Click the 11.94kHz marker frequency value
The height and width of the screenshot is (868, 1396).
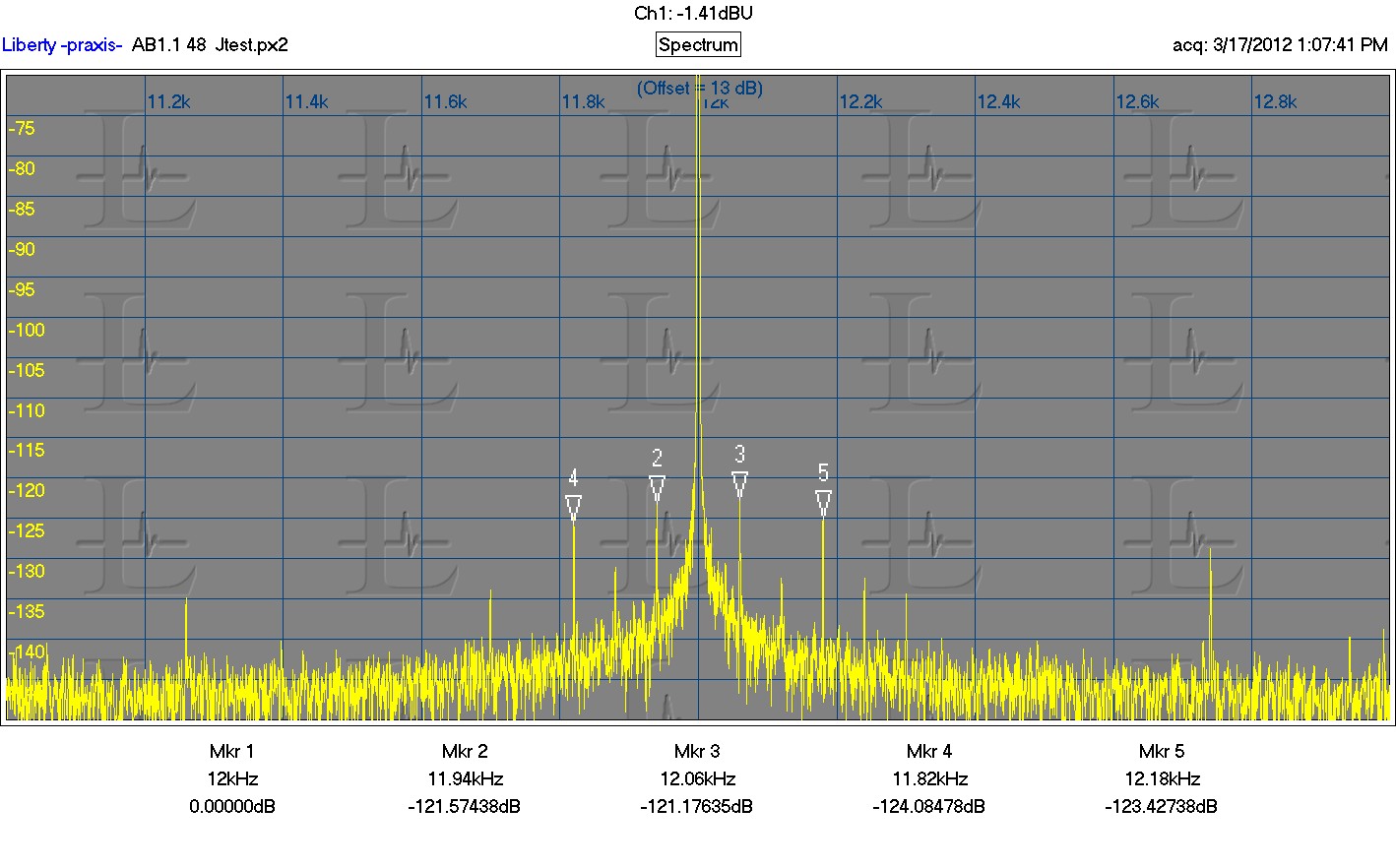coord(465,779)
